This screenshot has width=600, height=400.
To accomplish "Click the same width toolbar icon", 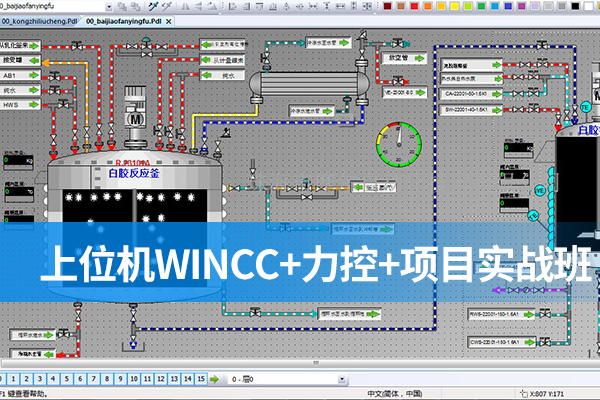I will coord(340,6).
